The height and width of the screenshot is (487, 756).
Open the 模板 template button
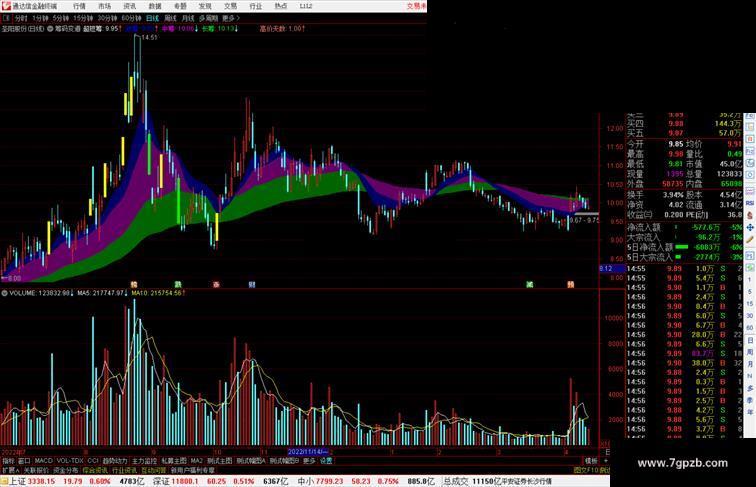591,461
